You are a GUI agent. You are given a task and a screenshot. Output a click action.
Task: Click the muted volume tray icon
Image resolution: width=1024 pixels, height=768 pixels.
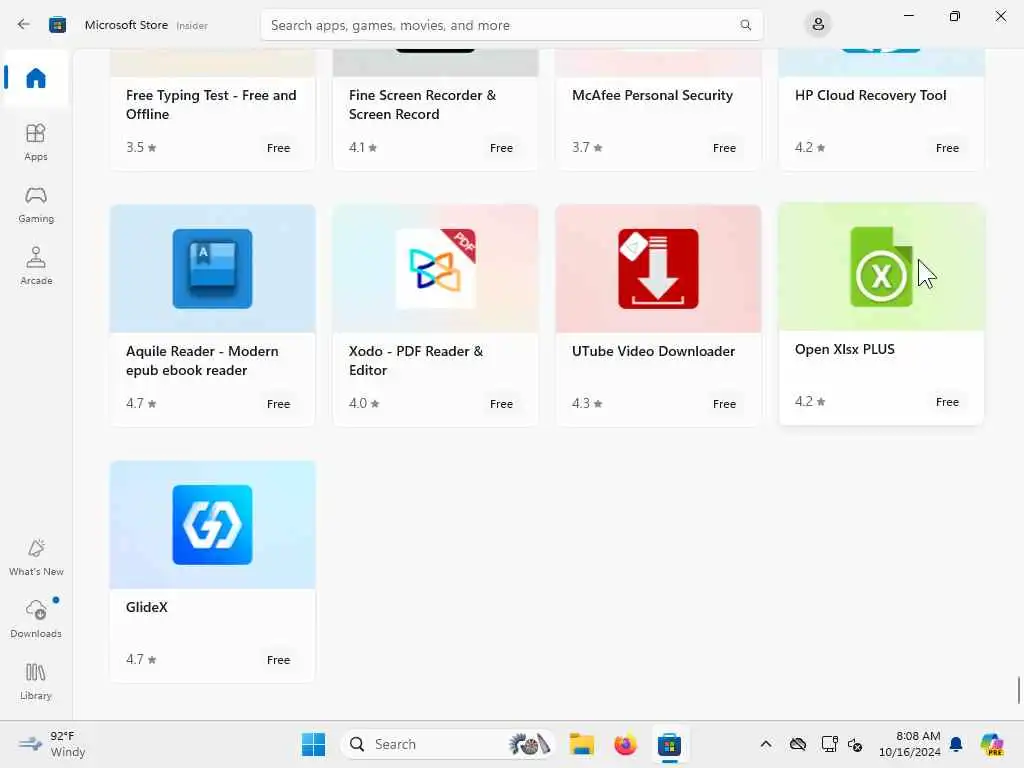tap(855, 744)
